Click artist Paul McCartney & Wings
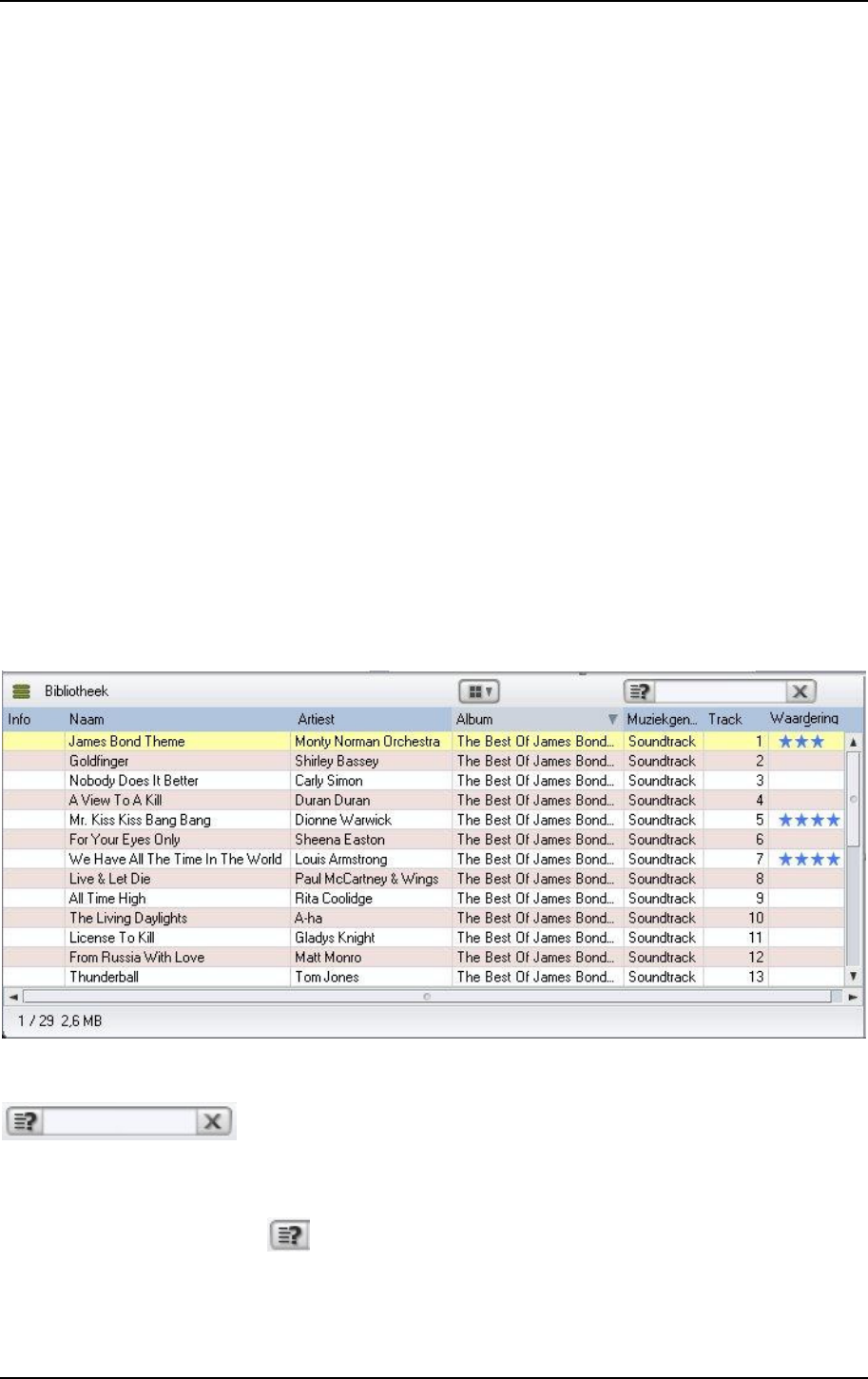 coord(367,879)
